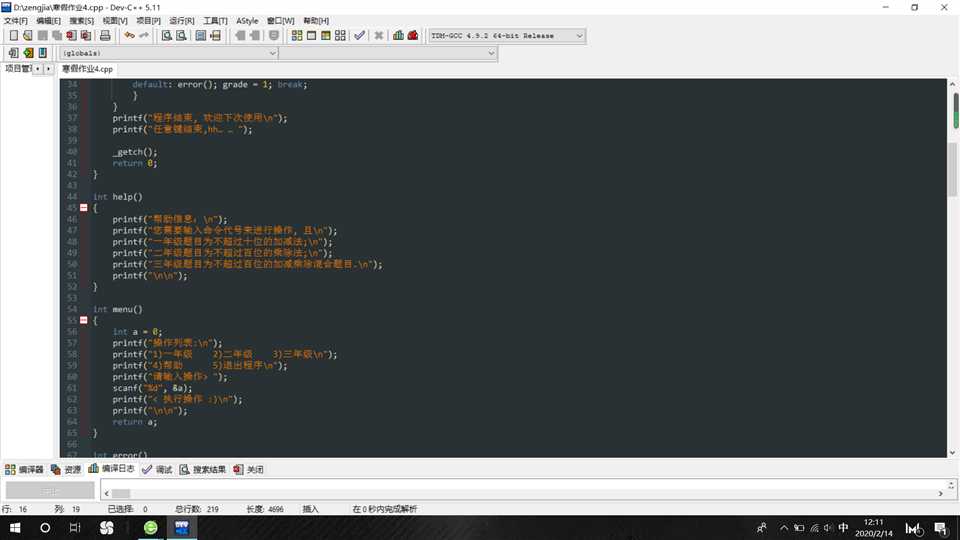The width and height of the screenshot is (960, 540).
Task: Close current file using toolbar icon
Action: click(x=72, y=36)
